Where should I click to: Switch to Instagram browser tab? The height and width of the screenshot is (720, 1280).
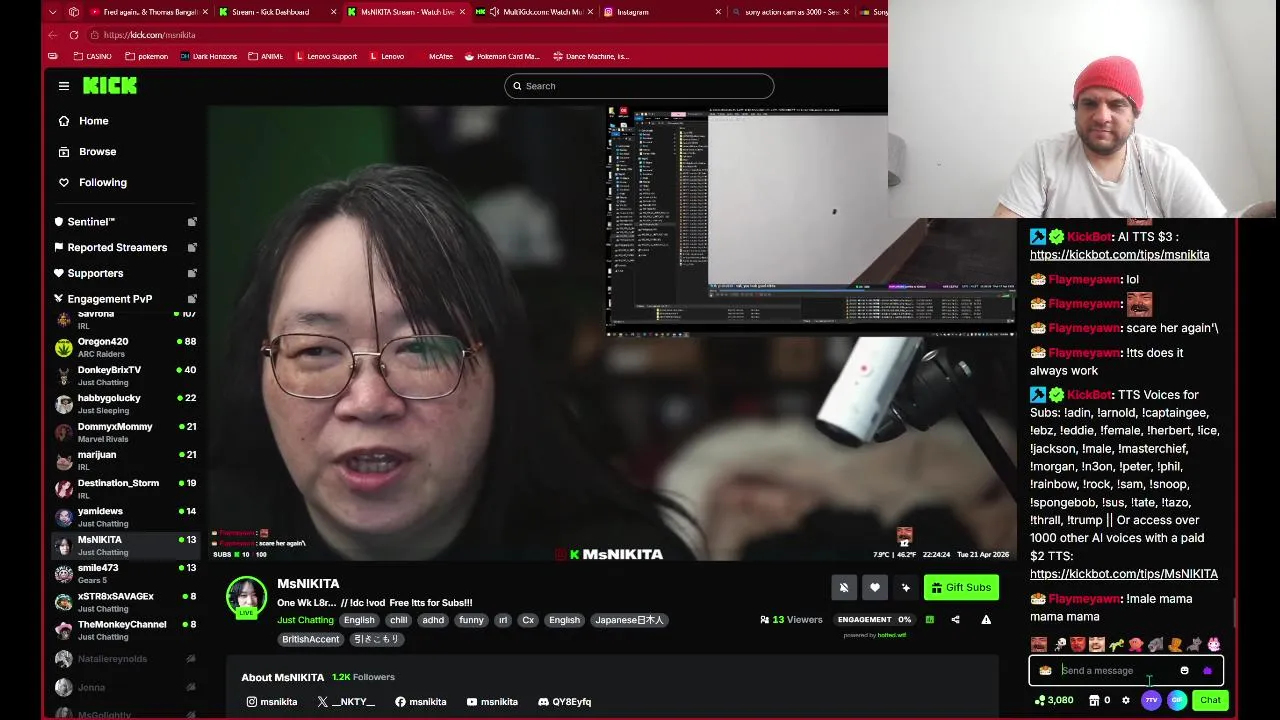[x=660, y=12]
